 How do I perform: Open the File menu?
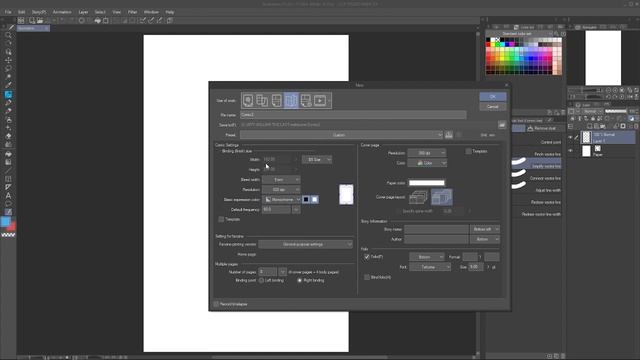(8, 12)
